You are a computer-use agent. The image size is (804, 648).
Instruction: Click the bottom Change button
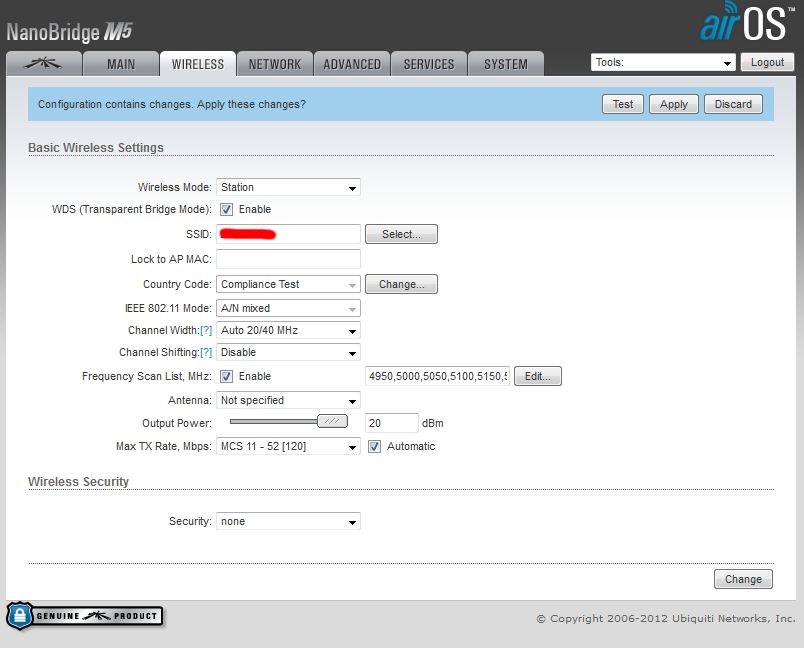pos(743,579)
